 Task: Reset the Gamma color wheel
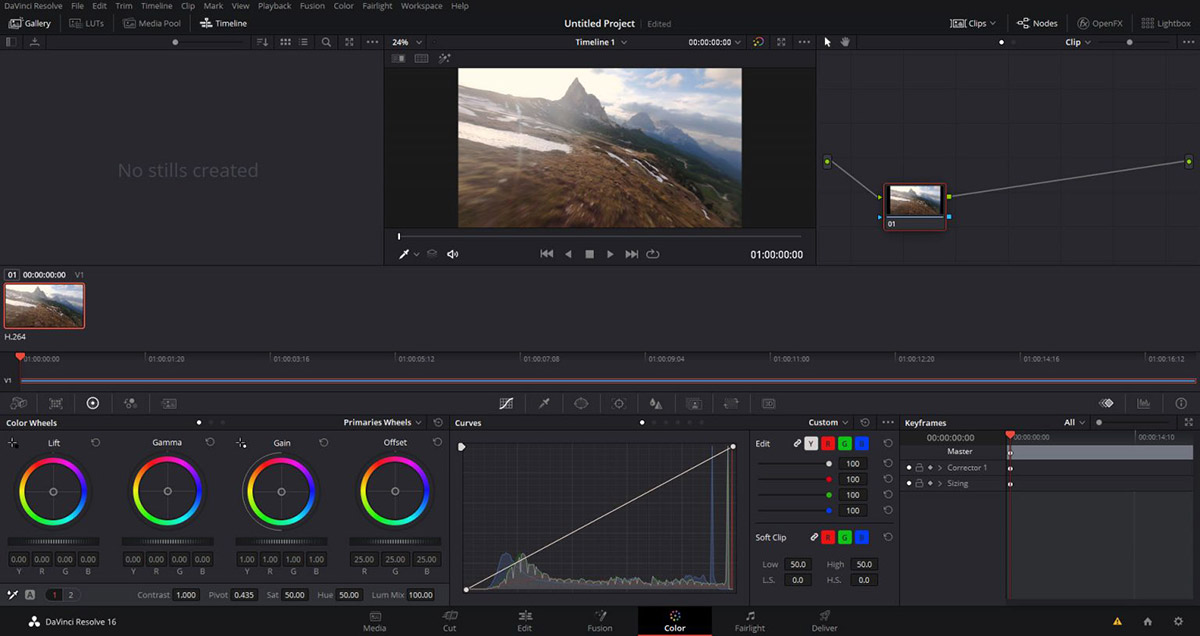(210, 442)
